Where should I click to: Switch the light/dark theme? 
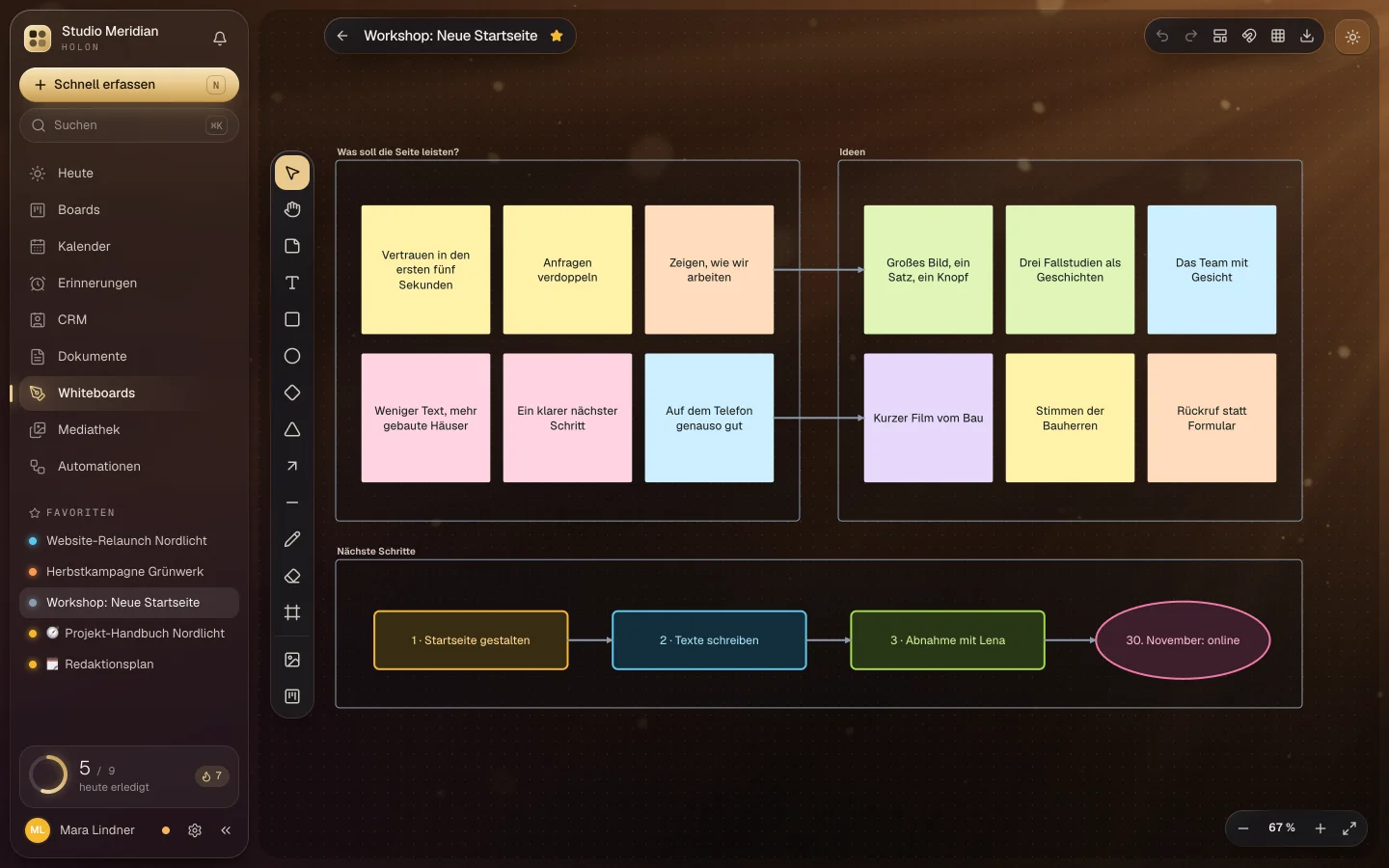click(1352, 38)
